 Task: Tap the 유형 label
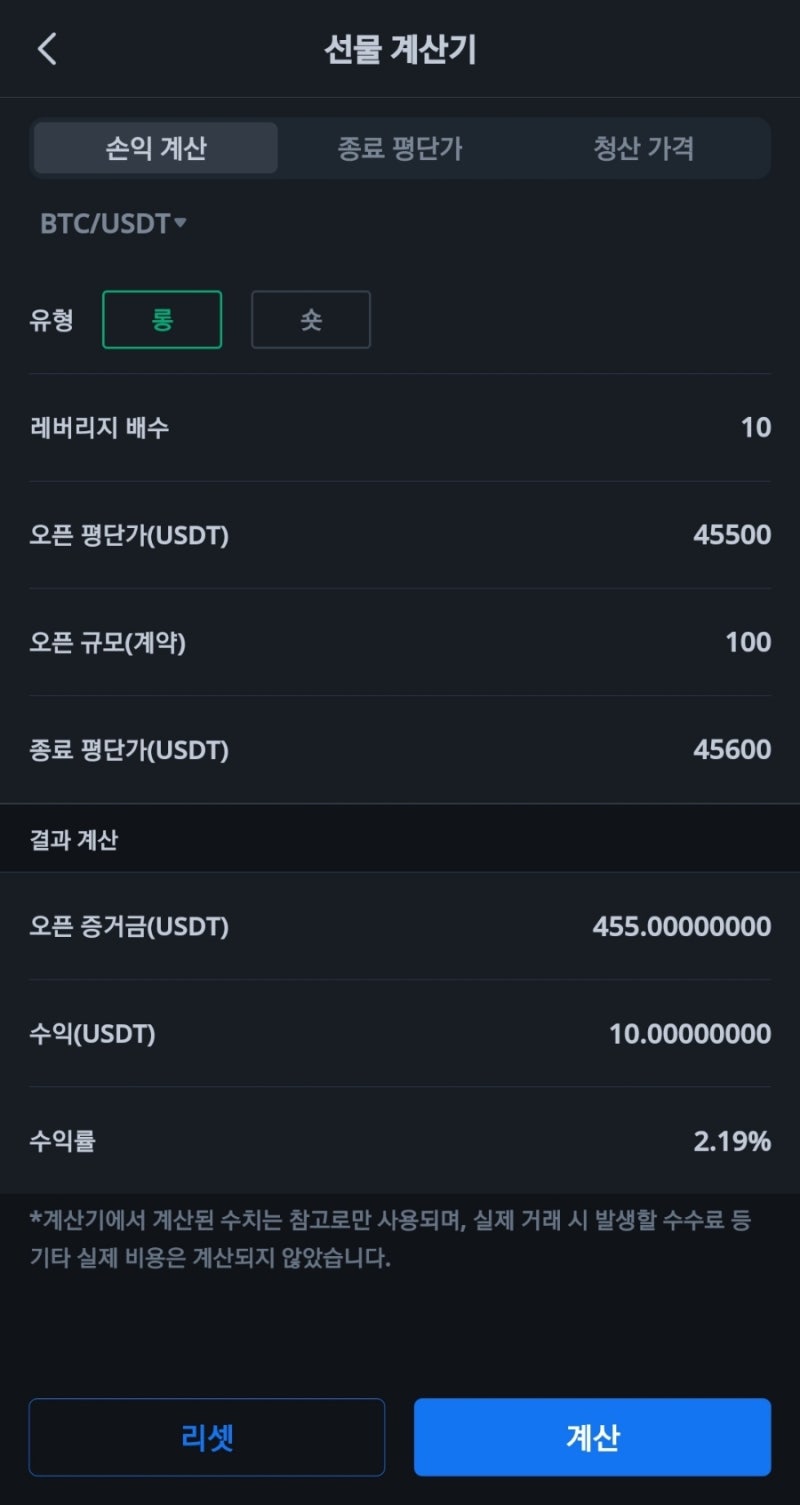pos(51,320)
